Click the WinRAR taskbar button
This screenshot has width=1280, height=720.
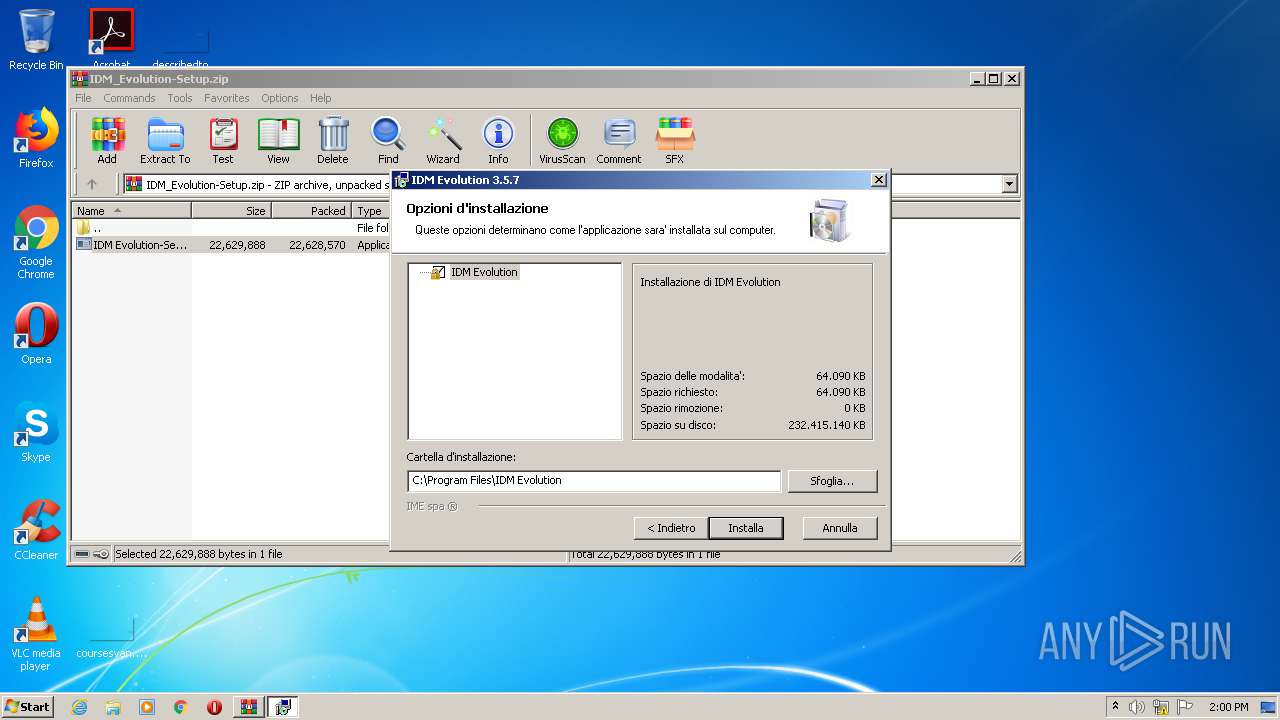pos(249,707)
